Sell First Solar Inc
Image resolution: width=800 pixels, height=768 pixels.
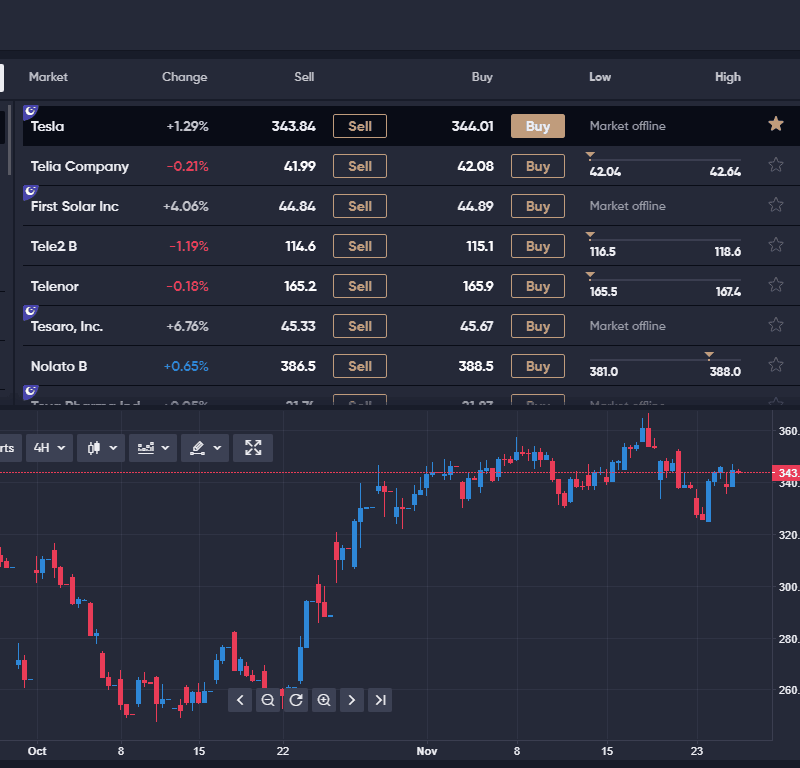click(x=360, y=206)
